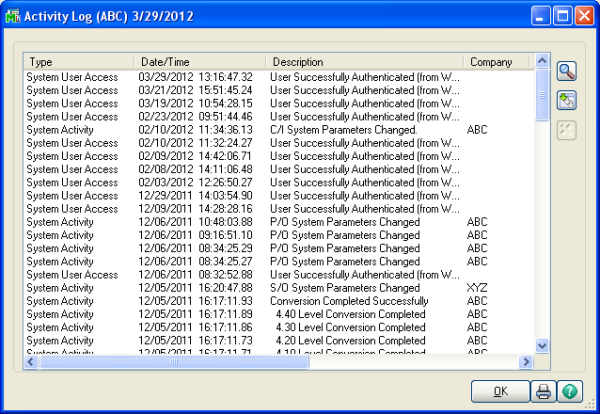Sort by the Type column header
This screenshot has height=414, width=600.
coord(80,61)
